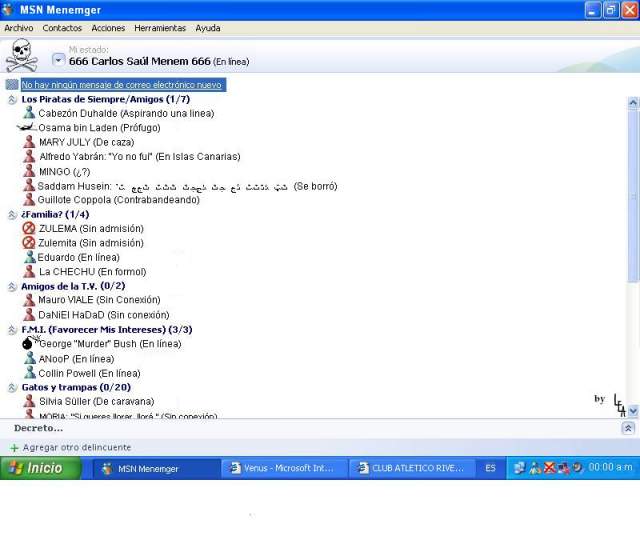This screenshot has width=640, height=556.
Task: Collapse the ¿Familia? contact group
Action: [x=12, y=215]
